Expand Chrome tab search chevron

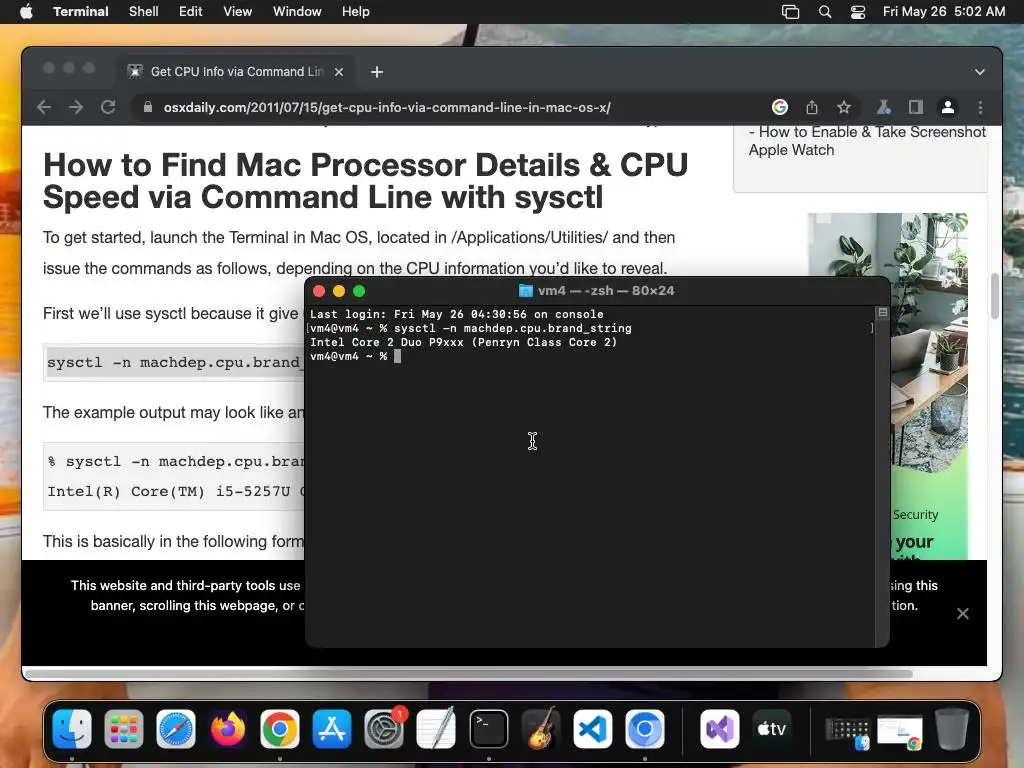coord(980,72)
